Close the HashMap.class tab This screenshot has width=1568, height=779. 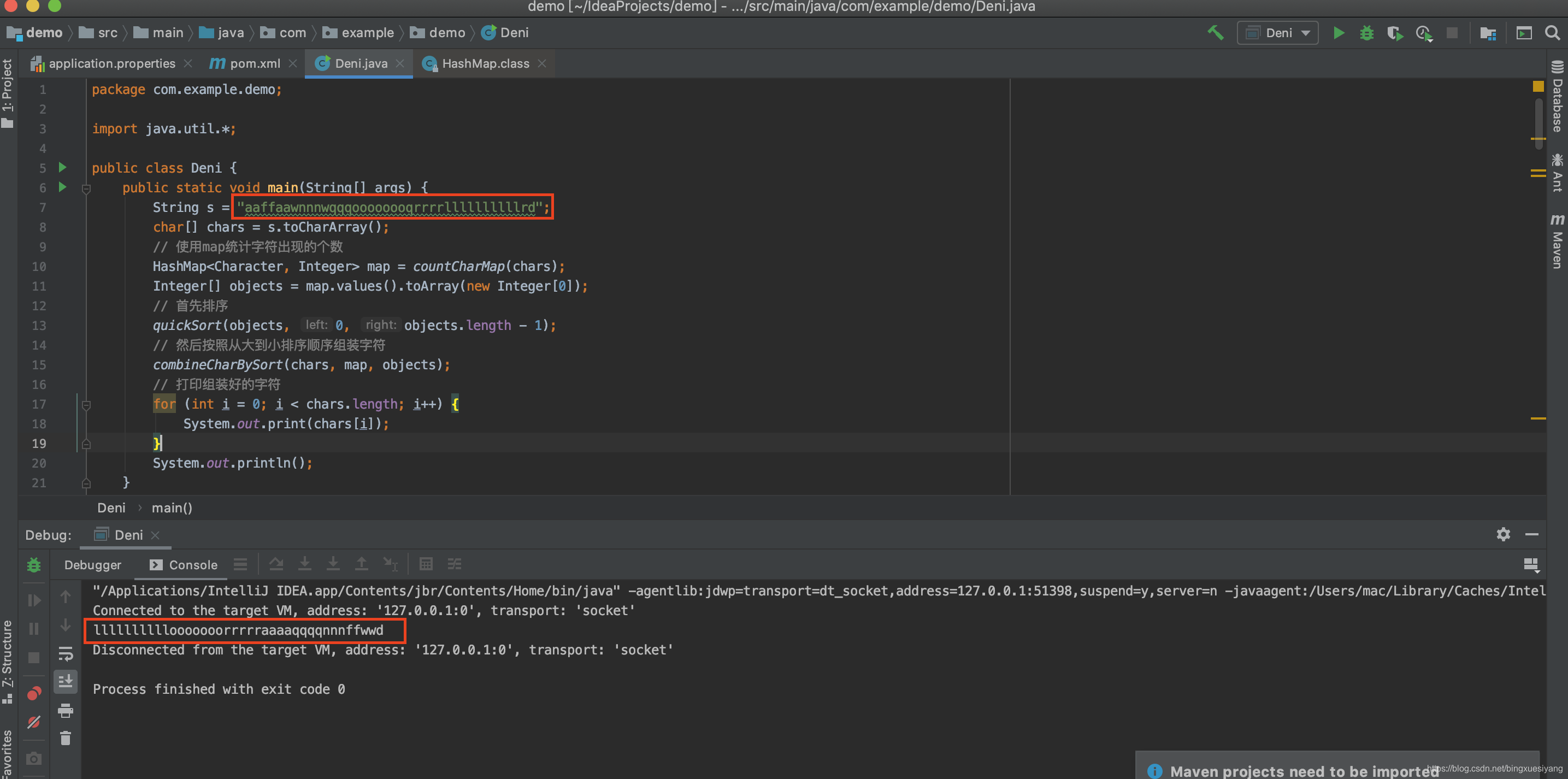pos(542,63)
